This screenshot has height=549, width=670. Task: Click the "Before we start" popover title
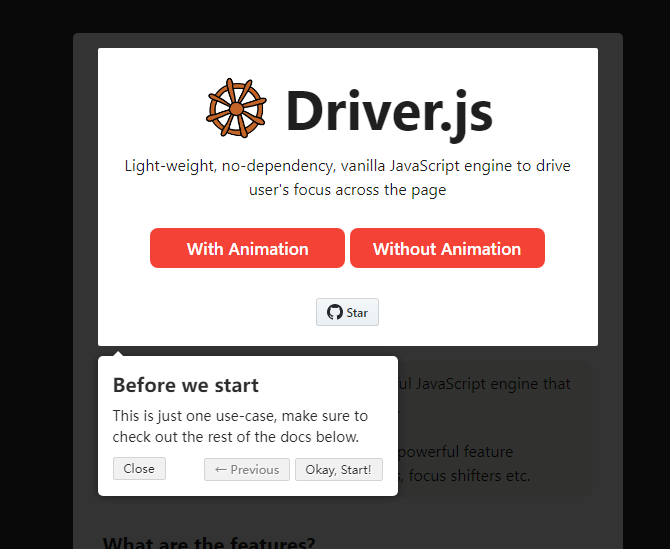[x=186, y=385]
